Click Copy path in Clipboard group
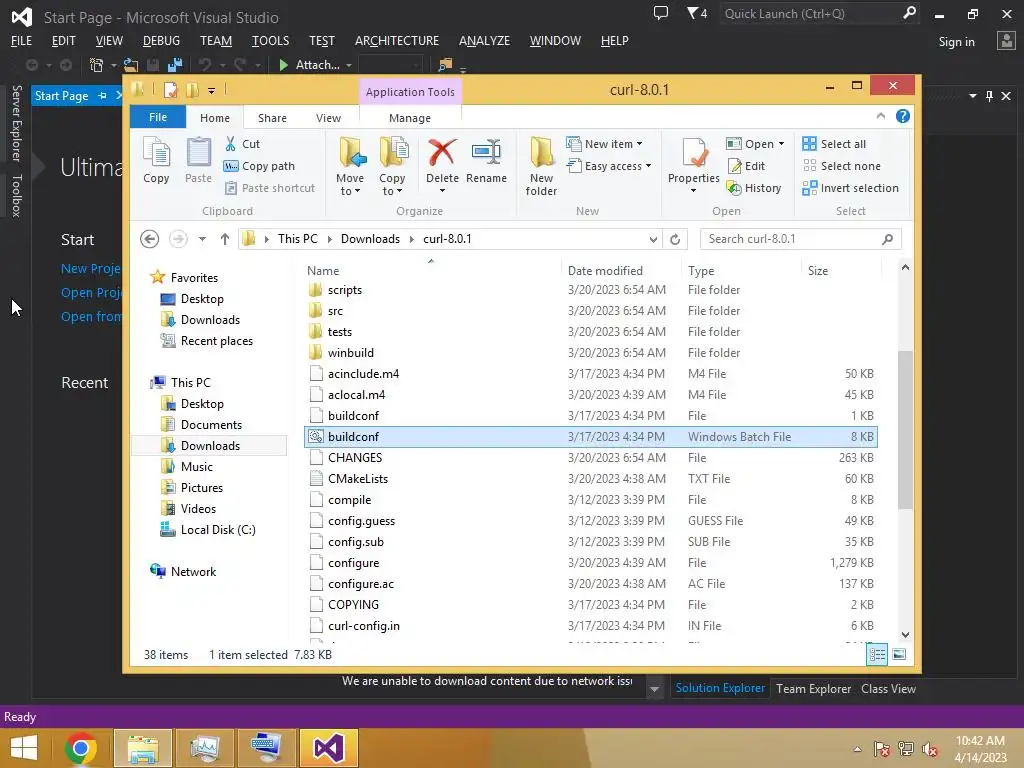This screenshot has height=768, width=1024. pos(259,166)
